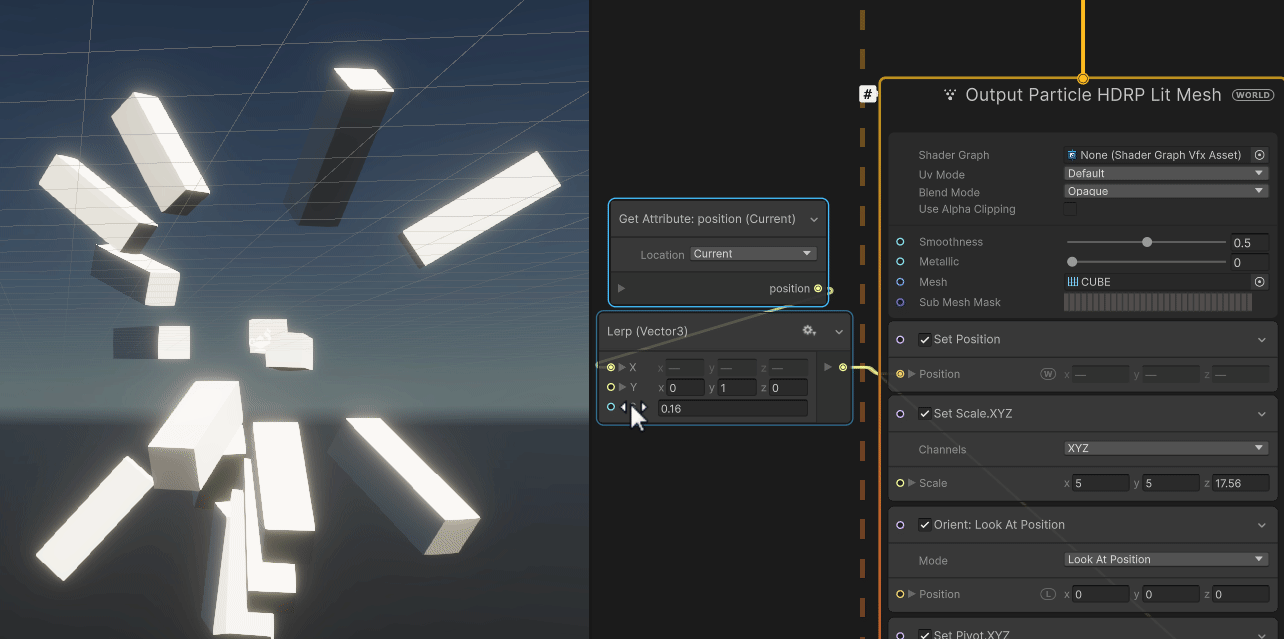Click the particle icon in the output header

[x=948, y=94]
